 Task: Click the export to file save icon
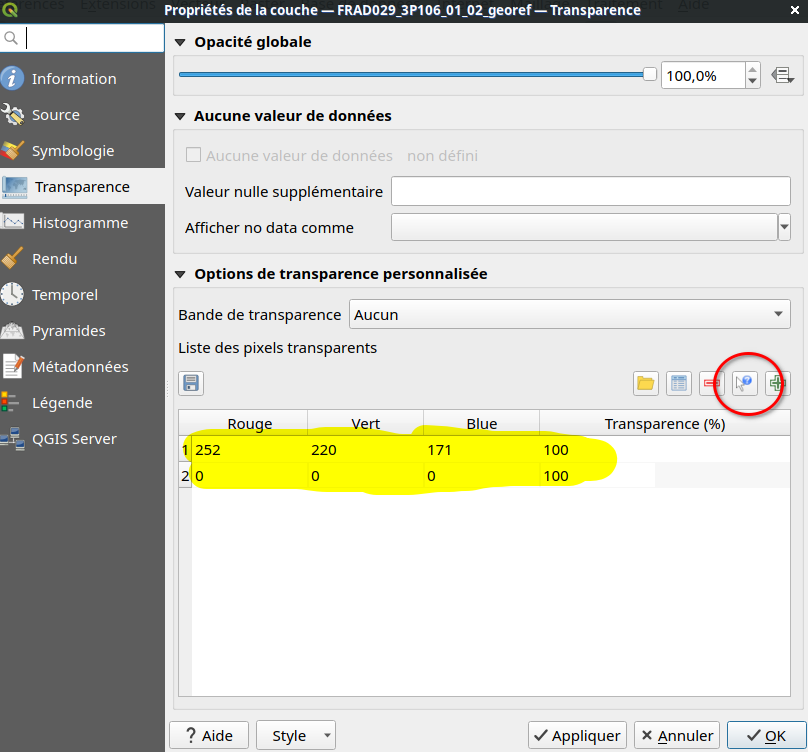tap(190, 383)
